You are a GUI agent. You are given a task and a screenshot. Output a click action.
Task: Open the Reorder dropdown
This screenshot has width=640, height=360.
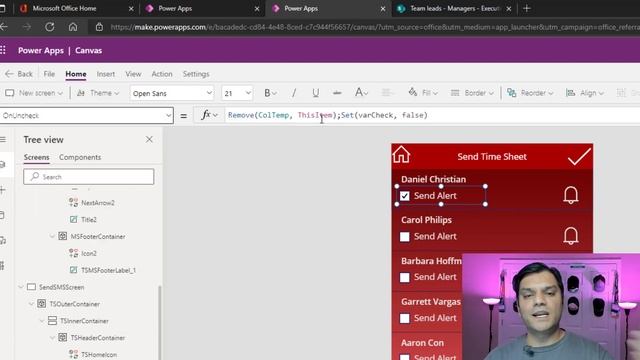tap(530, 93)
